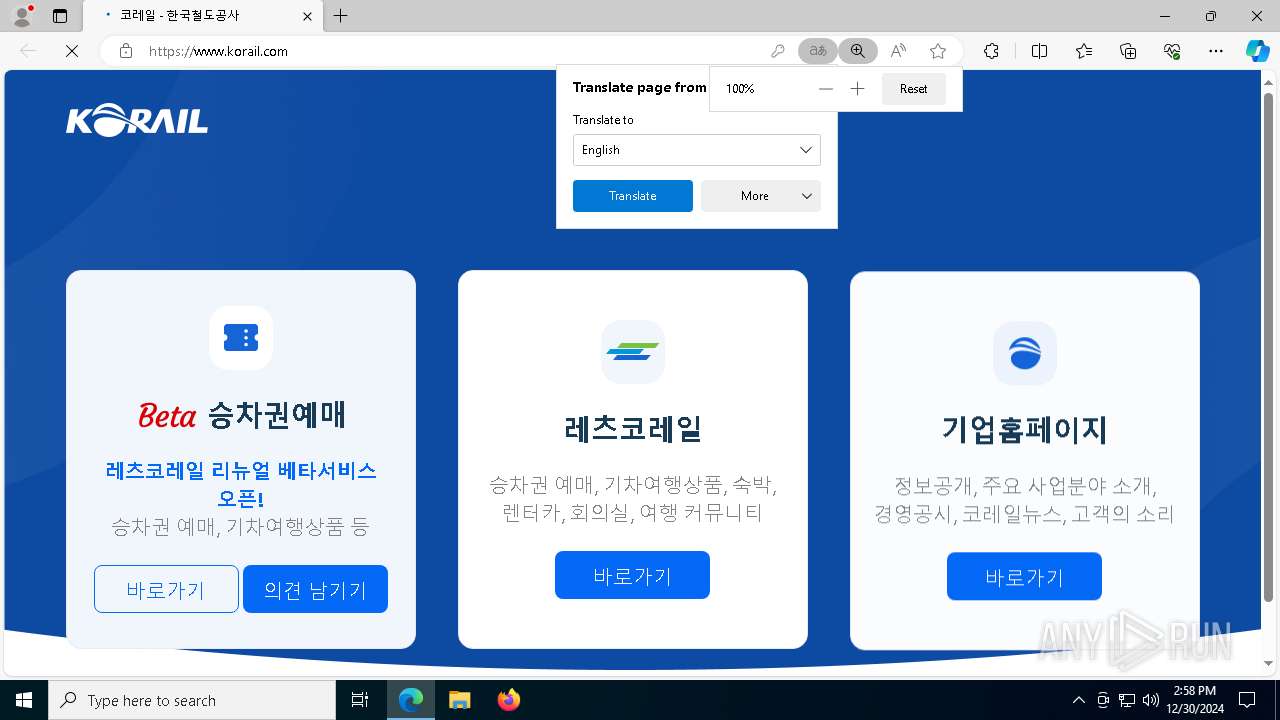Expand the More options dropdown

click(x=761, y=196)
